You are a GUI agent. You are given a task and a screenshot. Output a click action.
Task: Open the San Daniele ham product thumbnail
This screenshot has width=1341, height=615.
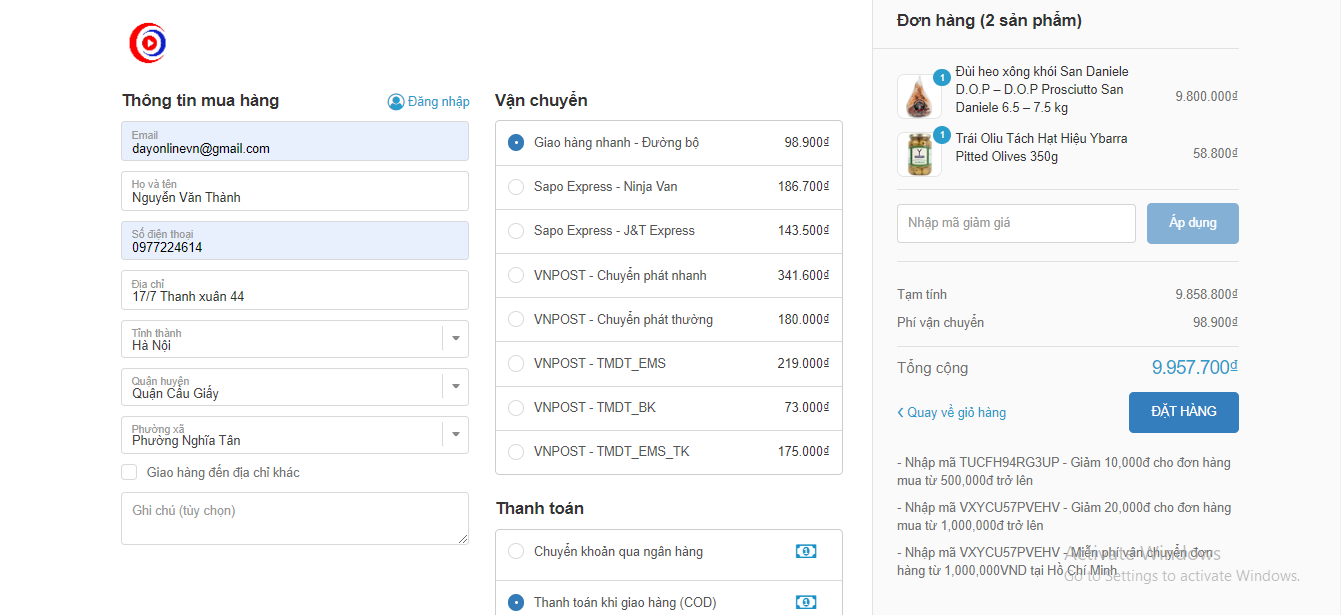(918, 97)
